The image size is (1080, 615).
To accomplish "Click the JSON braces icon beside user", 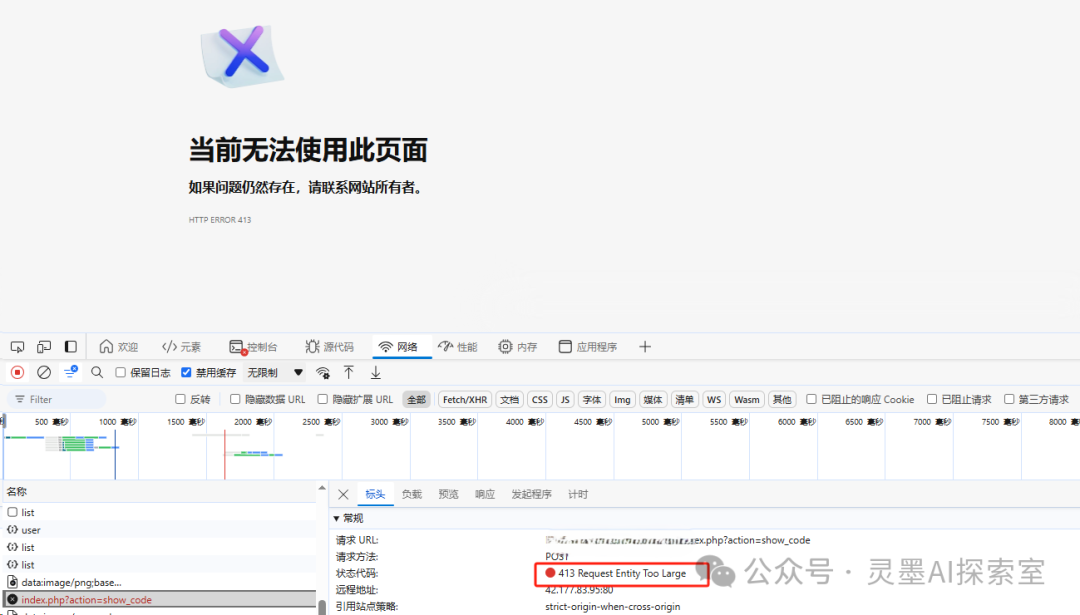I will (x=12, y=530).
